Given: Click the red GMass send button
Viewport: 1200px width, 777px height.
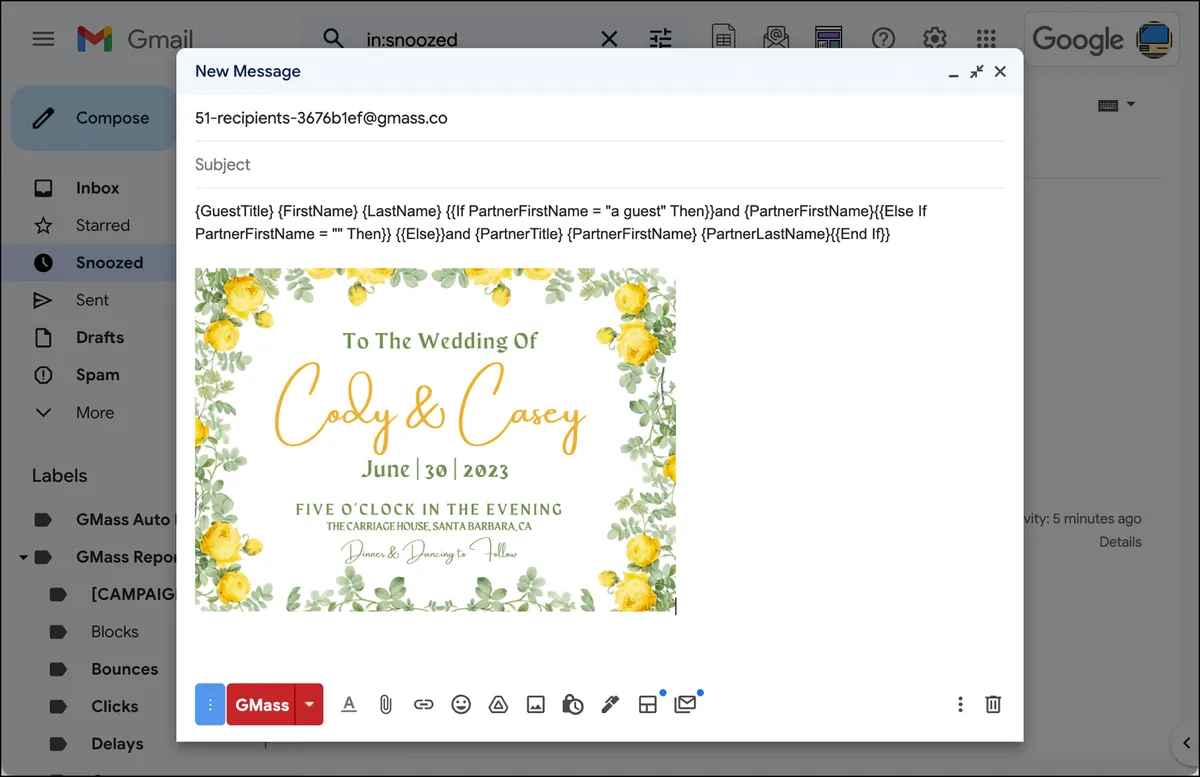Looking at the screenshot, I should (262, 705).
